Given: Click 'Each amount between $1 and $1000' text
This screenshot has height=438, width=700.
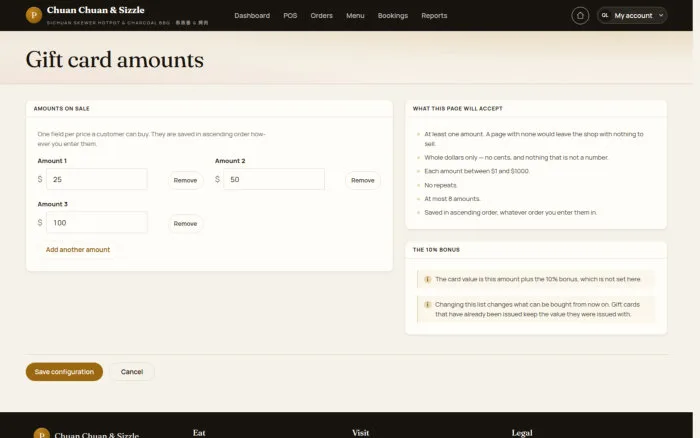Looking at the screenshot, I should pyautogui.click(x=476, y=171).
